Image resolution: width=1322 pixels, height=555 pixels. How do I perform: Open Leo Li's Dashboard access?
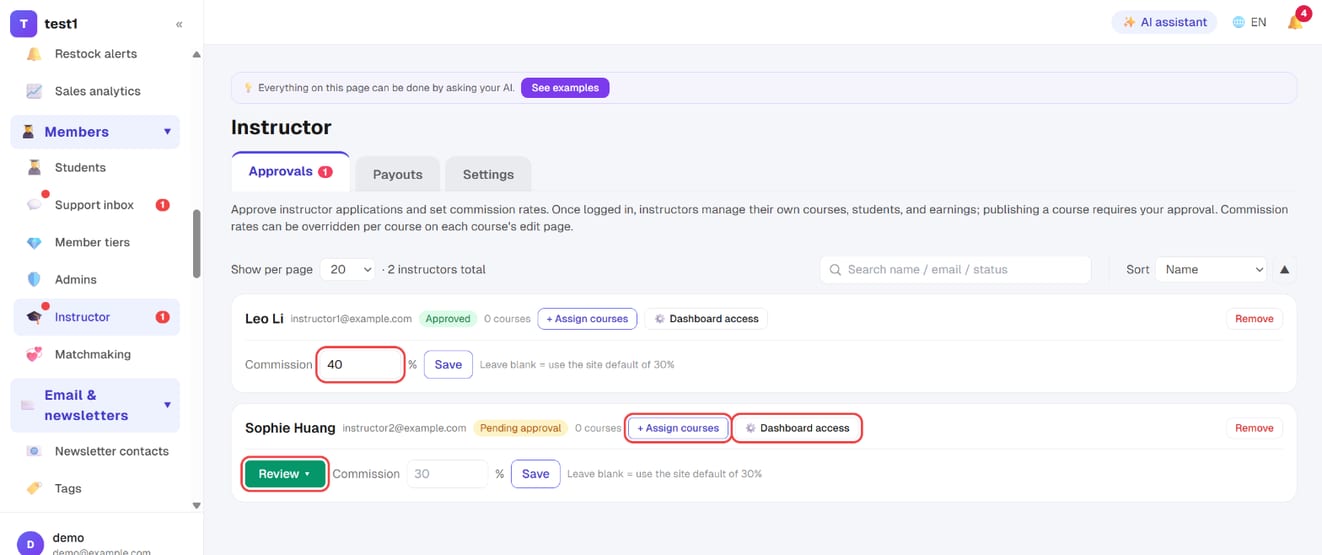click(706, 319)
